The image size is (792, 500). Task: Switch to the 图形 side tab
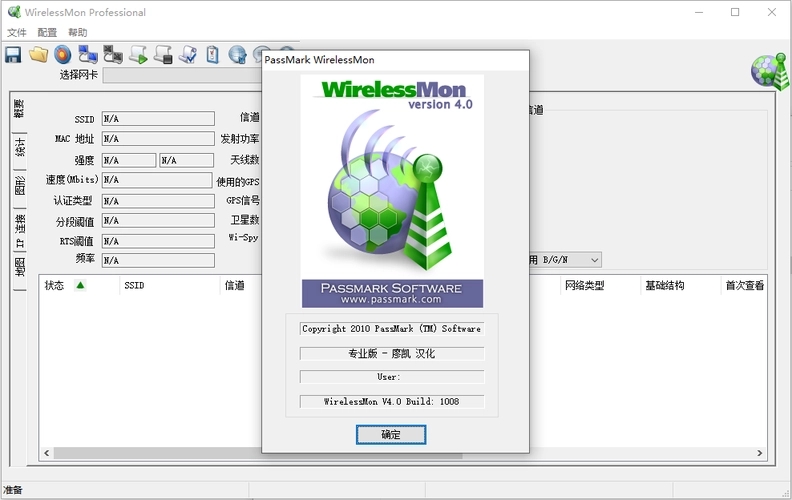(19, 186)
